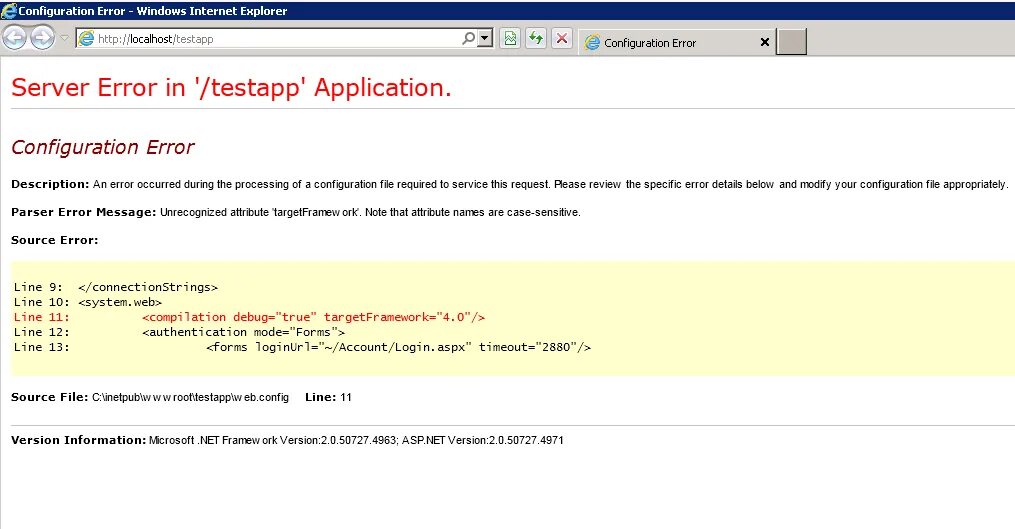Click the Refresh page icon
Screen dimensions: 1015x529
coord(536,38)
